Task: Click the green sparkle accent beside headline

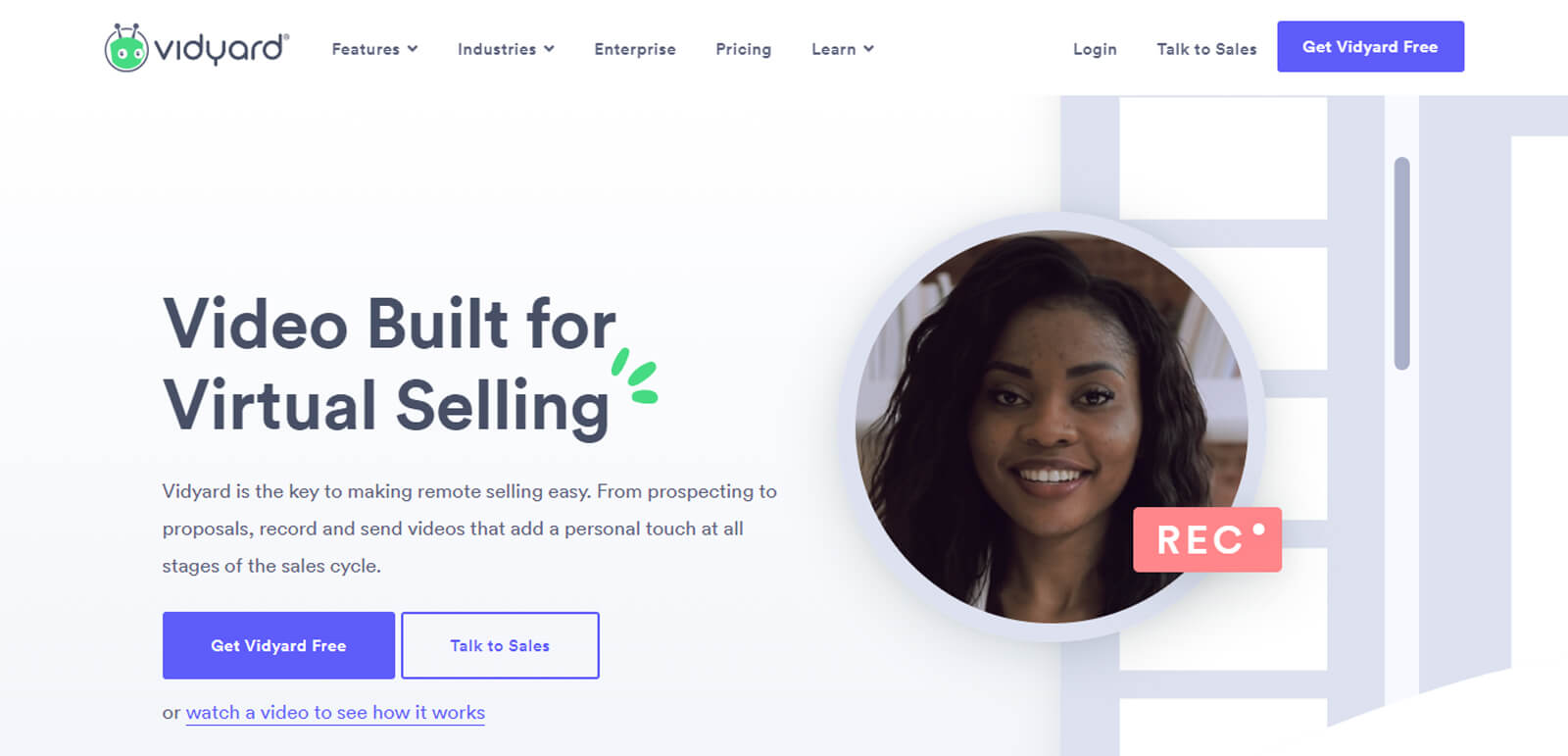Action: 634,377
